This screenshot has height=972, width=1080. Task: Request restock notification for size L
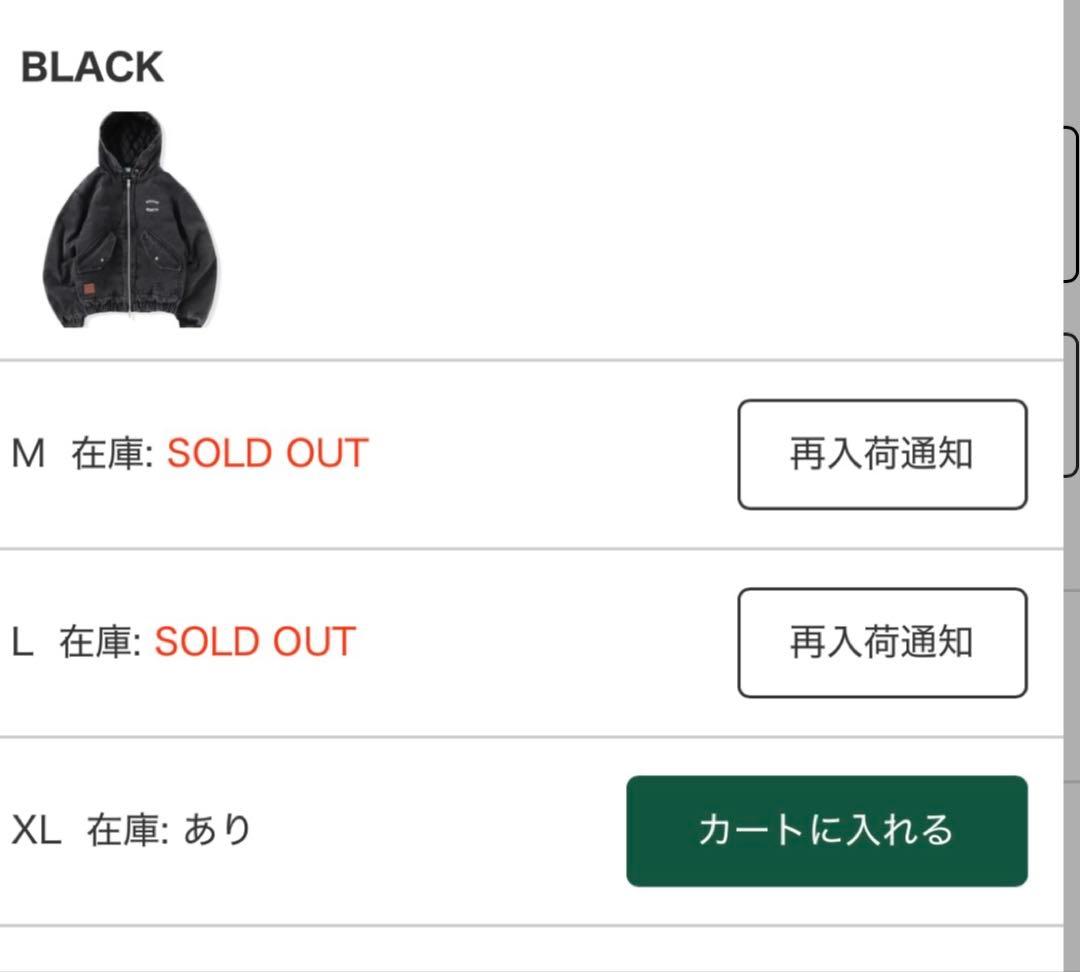pos(882,642)
